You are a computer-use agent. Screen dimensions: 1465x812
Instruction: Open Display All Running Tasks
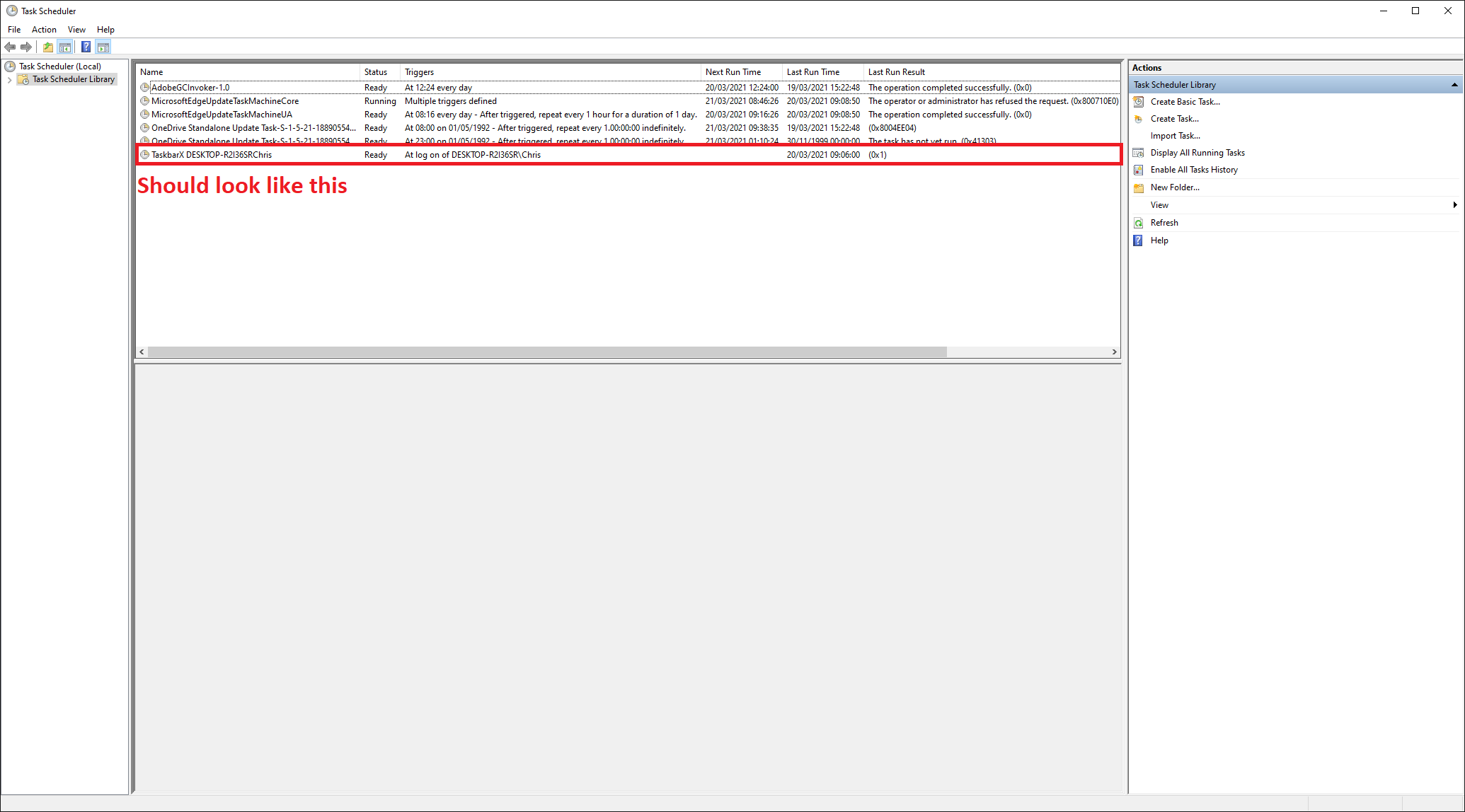point(1197,153)
